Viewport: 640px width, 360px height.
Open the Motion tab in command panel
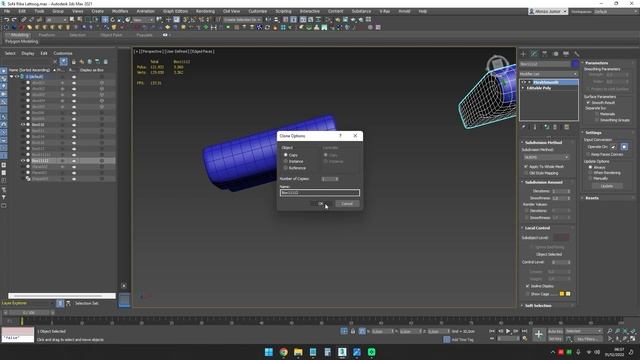(x=555, y=54)
